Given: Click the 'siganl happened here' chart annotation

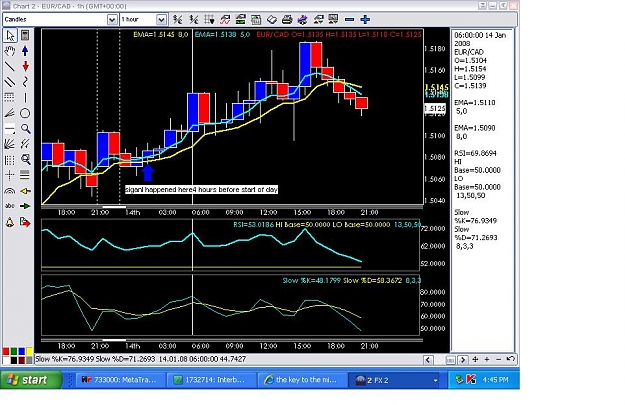Looking at the screenshot, I should (201, 190).
